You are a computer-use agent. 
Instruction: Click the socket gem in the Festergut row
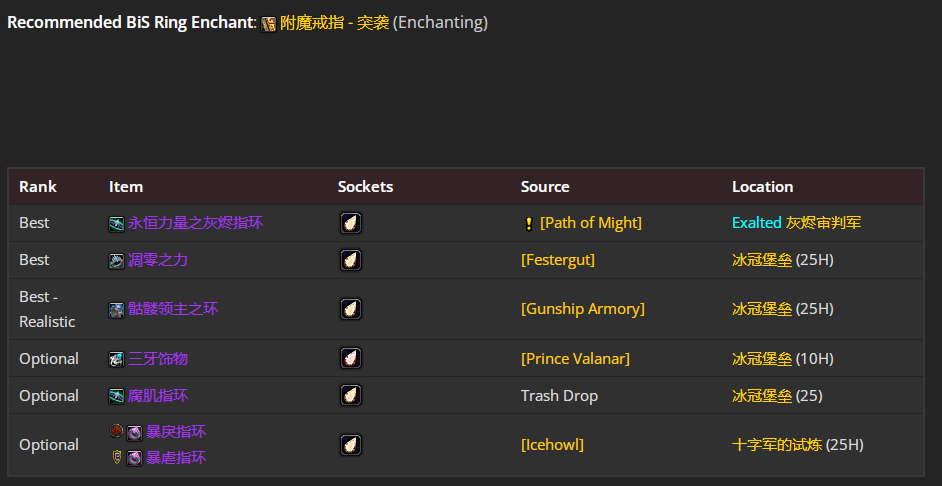(350, 260)
